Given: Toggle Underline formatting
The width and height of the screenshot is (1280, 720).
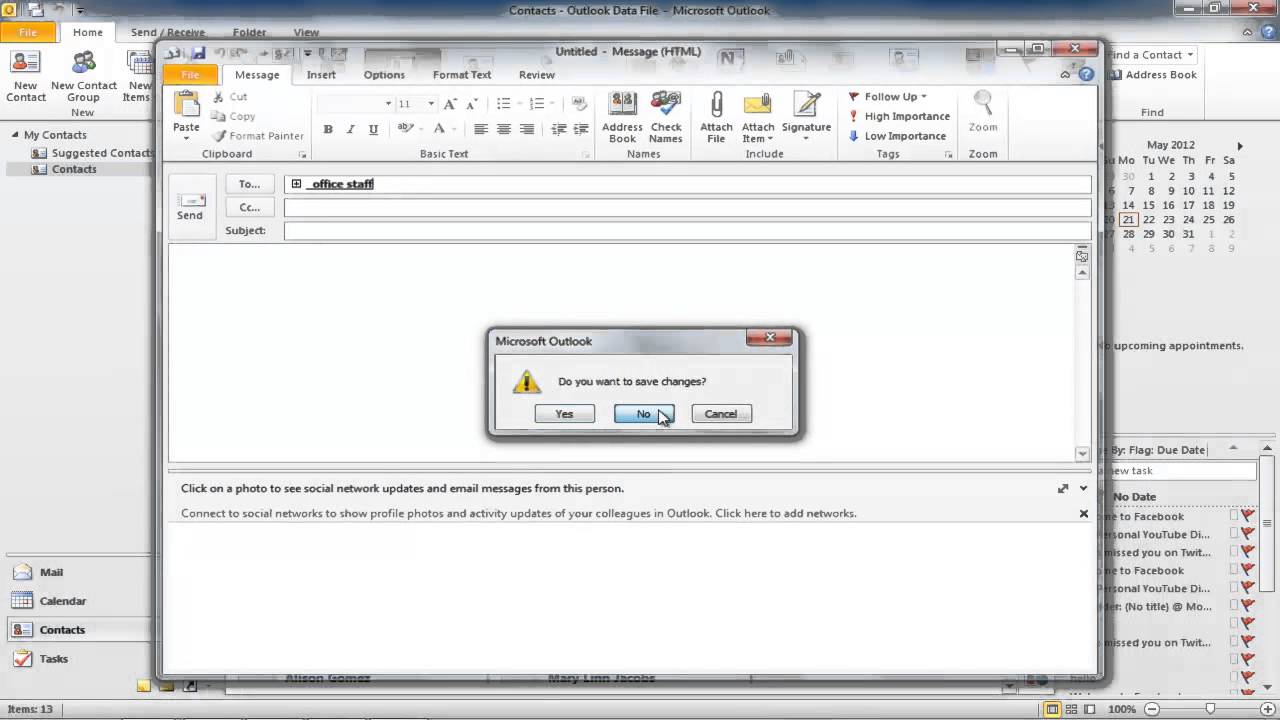Looking at the screenshot, I should coord(373,129).
